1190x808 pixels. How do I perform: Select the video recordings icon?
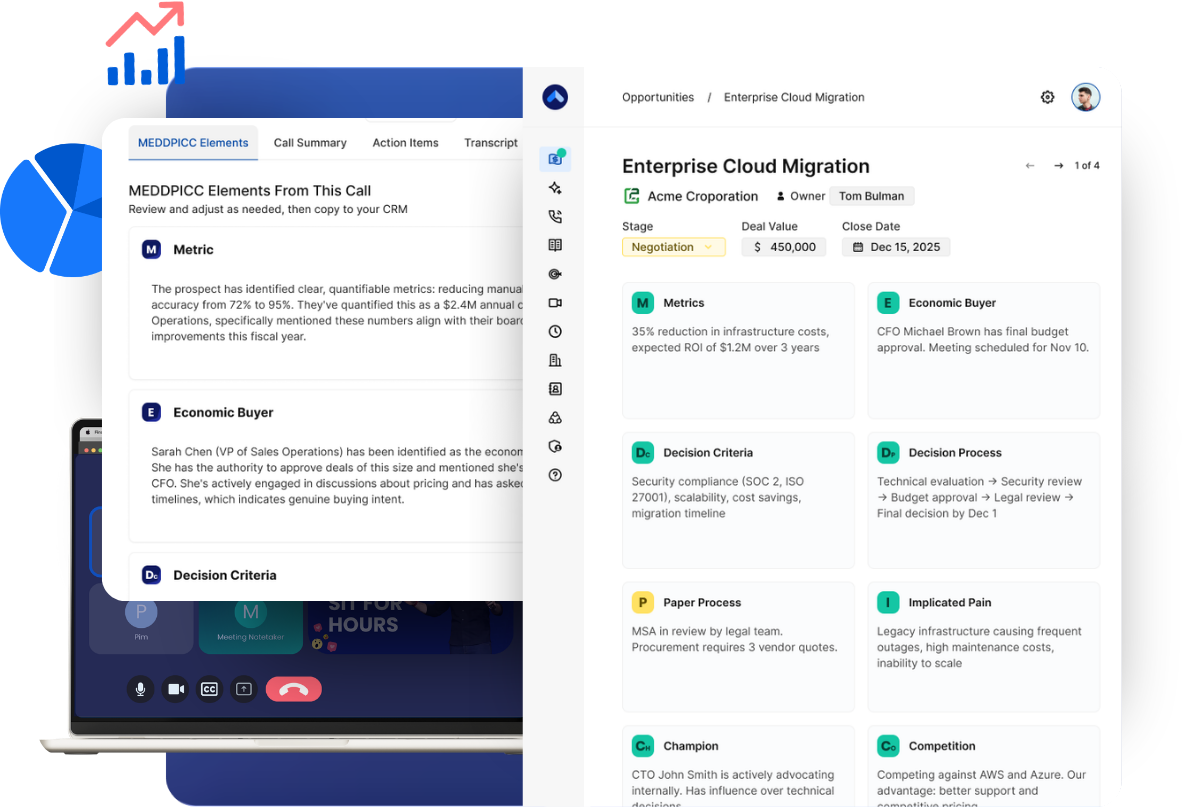(555, 302)
